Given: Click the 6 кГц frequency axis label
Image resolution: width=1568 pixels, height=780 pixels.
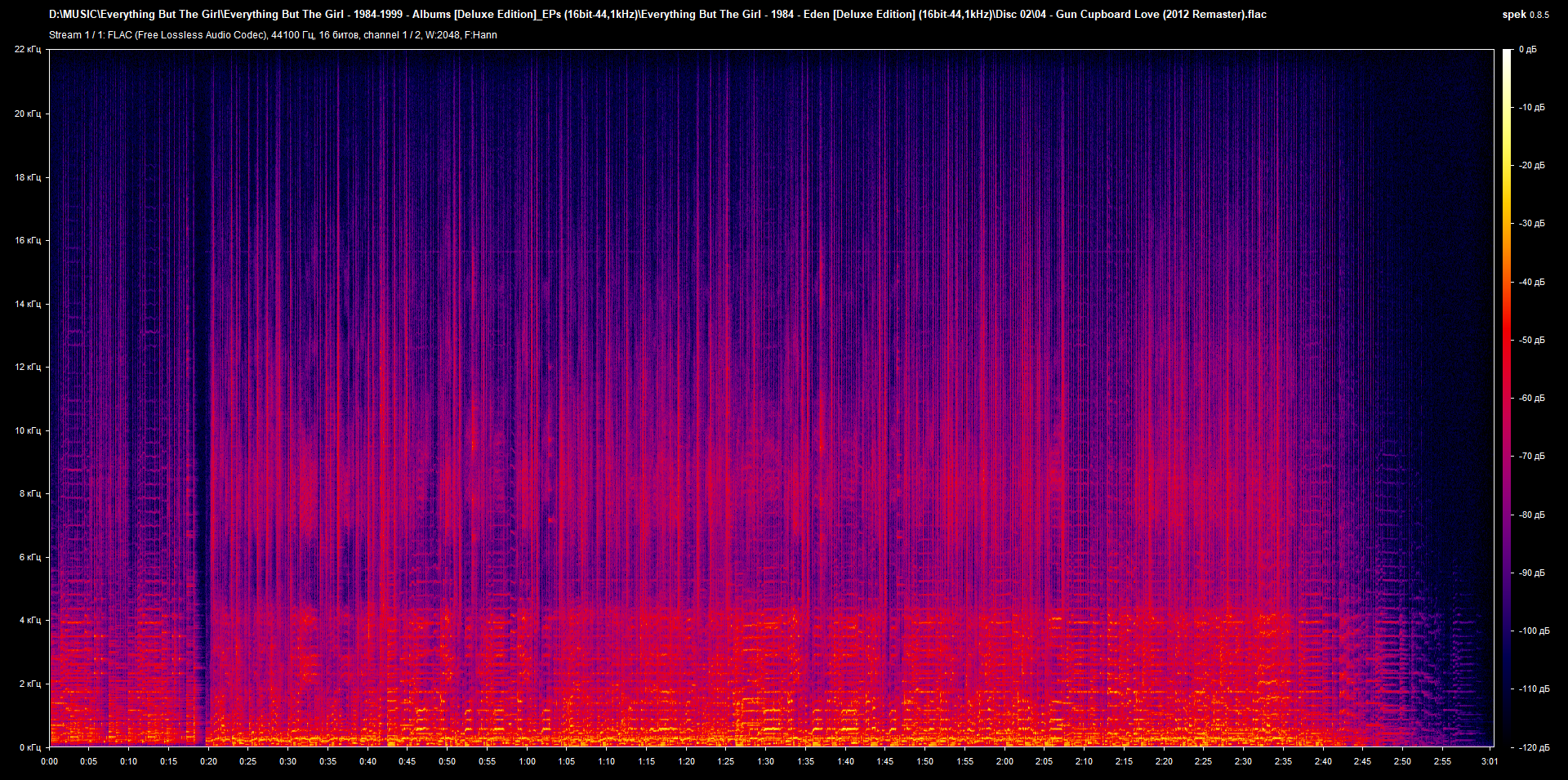Looking at the screenshot, I should (30, 557).
